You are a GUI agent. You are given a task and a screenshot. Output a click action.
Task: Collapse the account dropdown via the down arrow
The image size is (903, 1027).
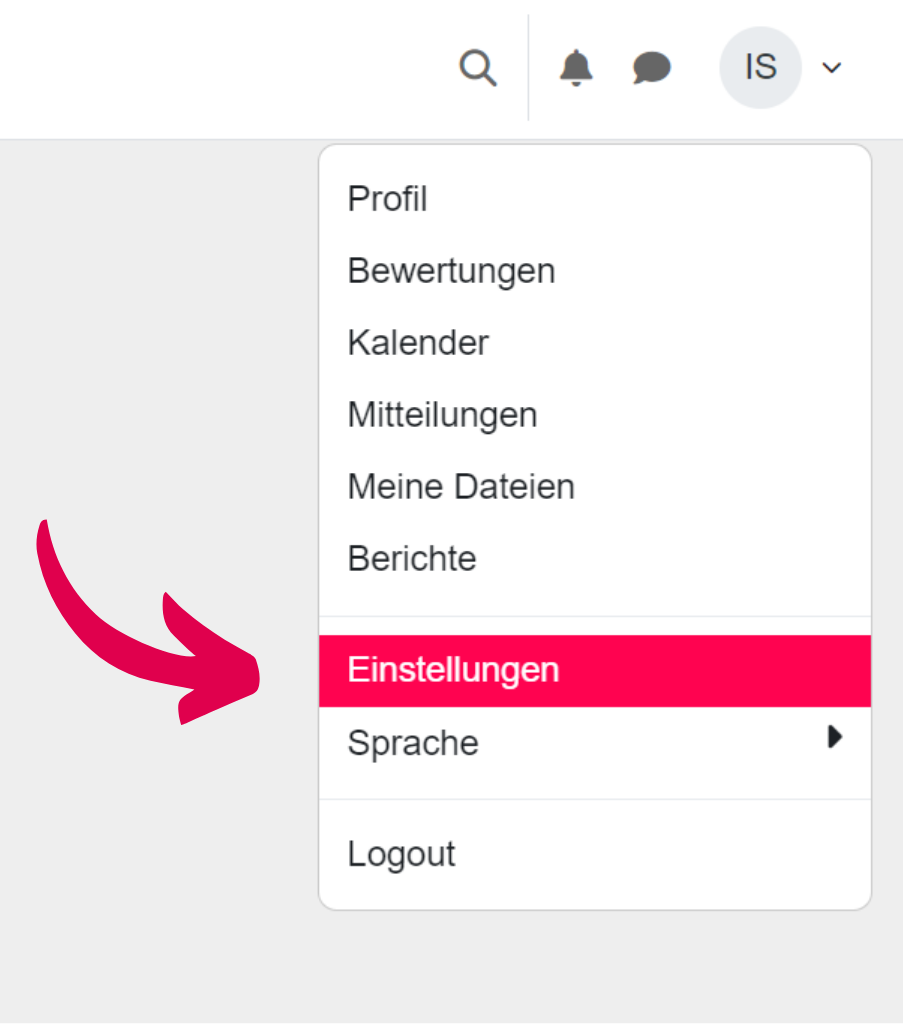coord(831,68)
